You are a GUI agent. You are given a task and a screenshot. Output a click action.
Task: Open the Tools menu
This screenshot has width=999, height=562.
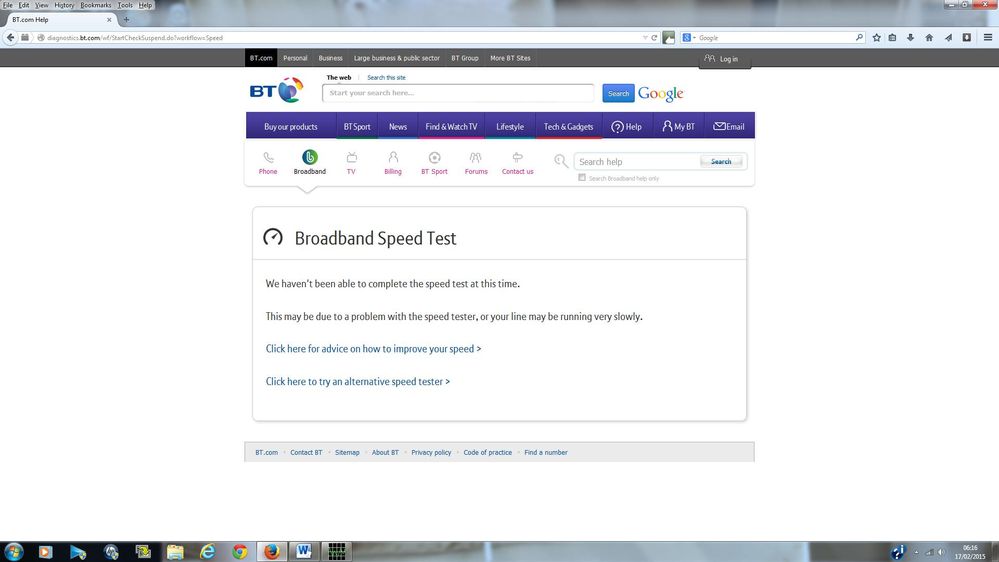click(125, 5)
